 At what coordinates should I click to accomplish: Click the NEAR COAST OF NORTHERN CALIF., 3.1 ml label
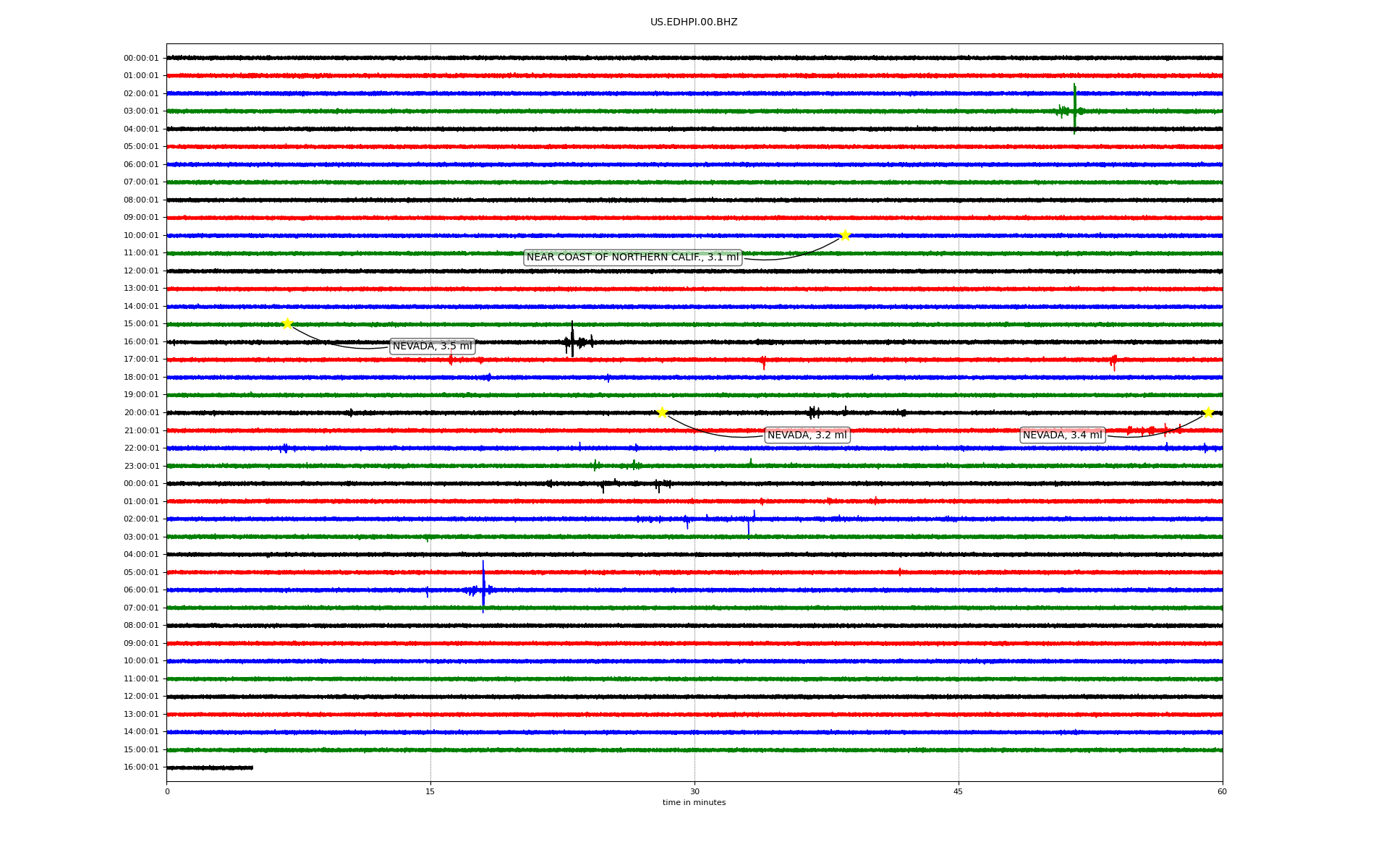(632, 258)
